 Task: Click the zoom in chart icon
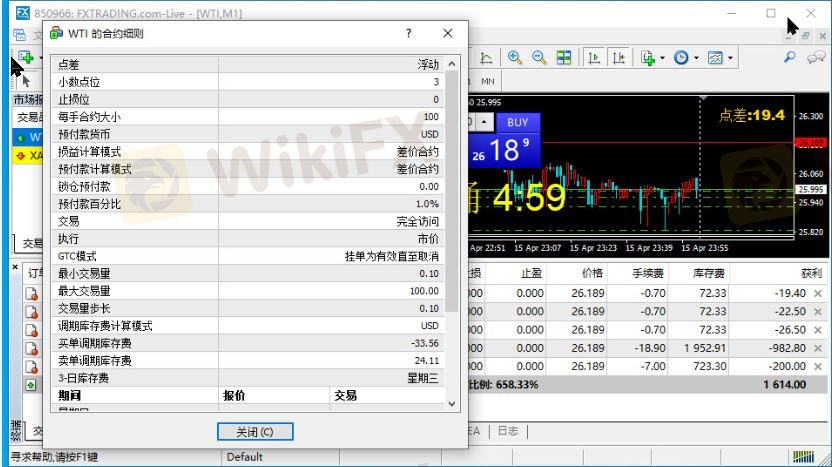pyautogui.click(x=515, y=58)
